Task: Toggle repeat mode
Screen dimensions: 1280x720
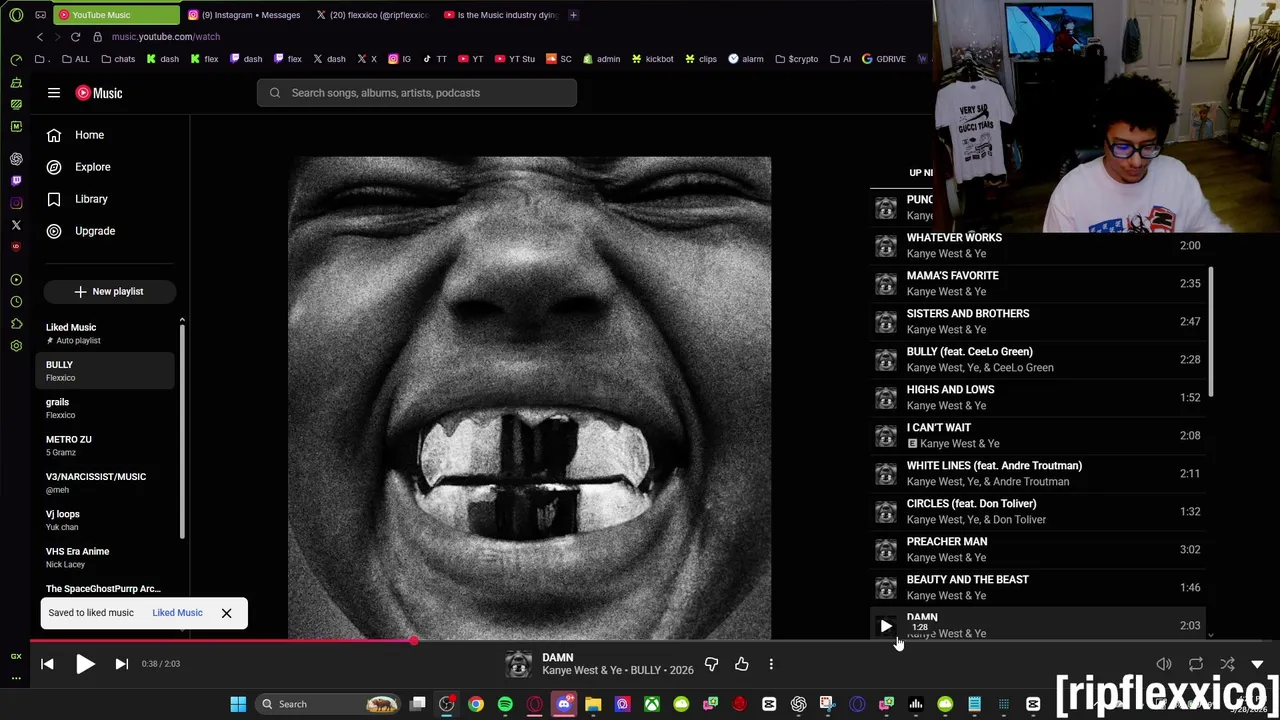Action: point(1196,664)
